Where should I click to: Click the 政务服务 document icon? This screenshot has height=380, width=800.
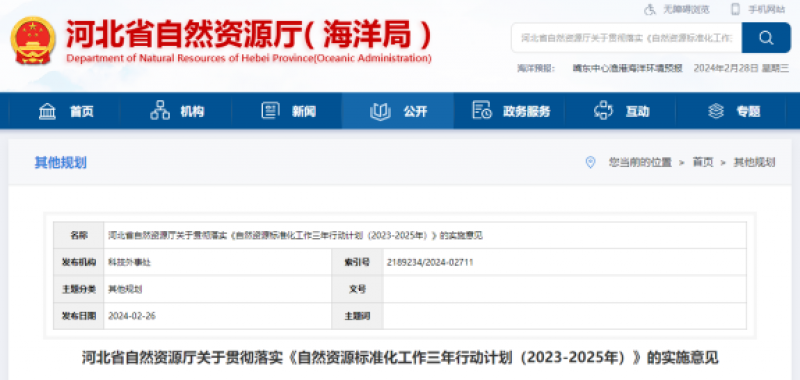coord(482,111)
